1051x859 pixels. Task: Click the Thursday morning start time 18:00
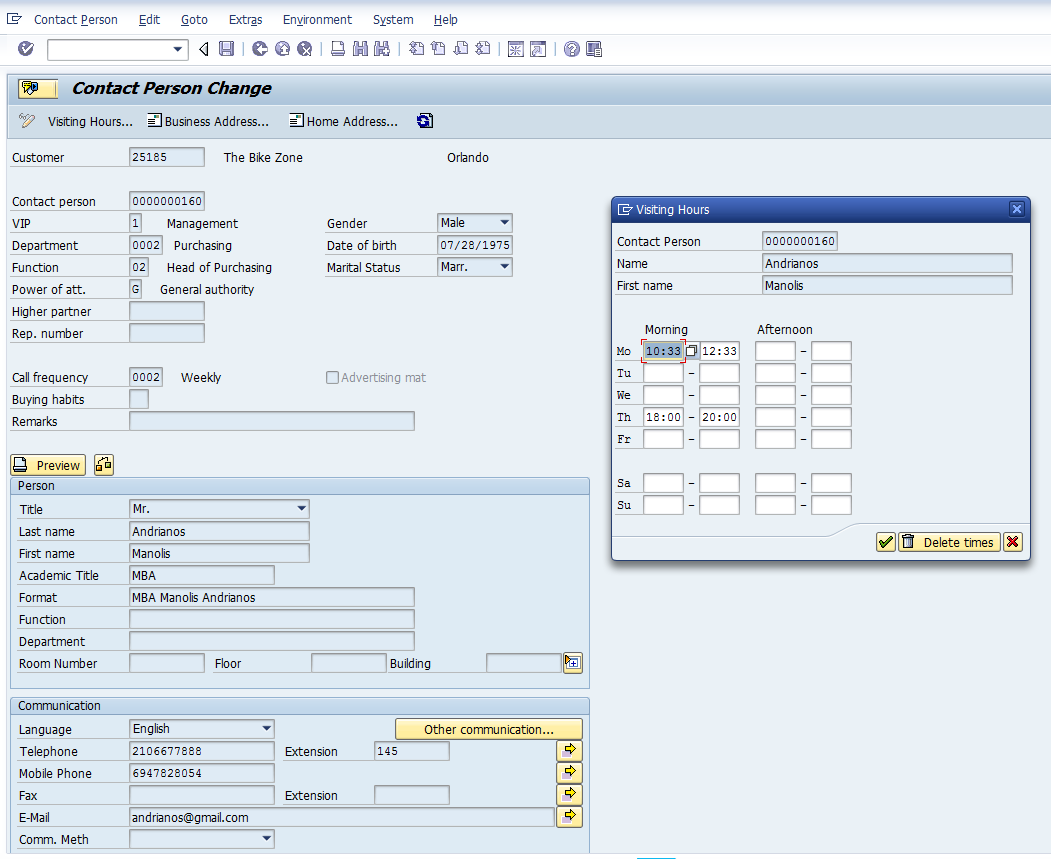click(663, 417)
